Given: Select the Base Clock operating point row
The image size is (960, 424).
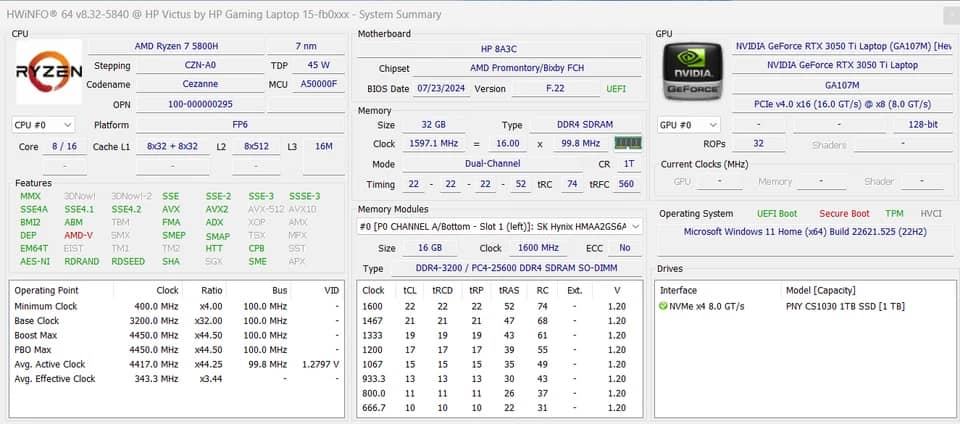Looking at the screenshot, I should 177,321.
